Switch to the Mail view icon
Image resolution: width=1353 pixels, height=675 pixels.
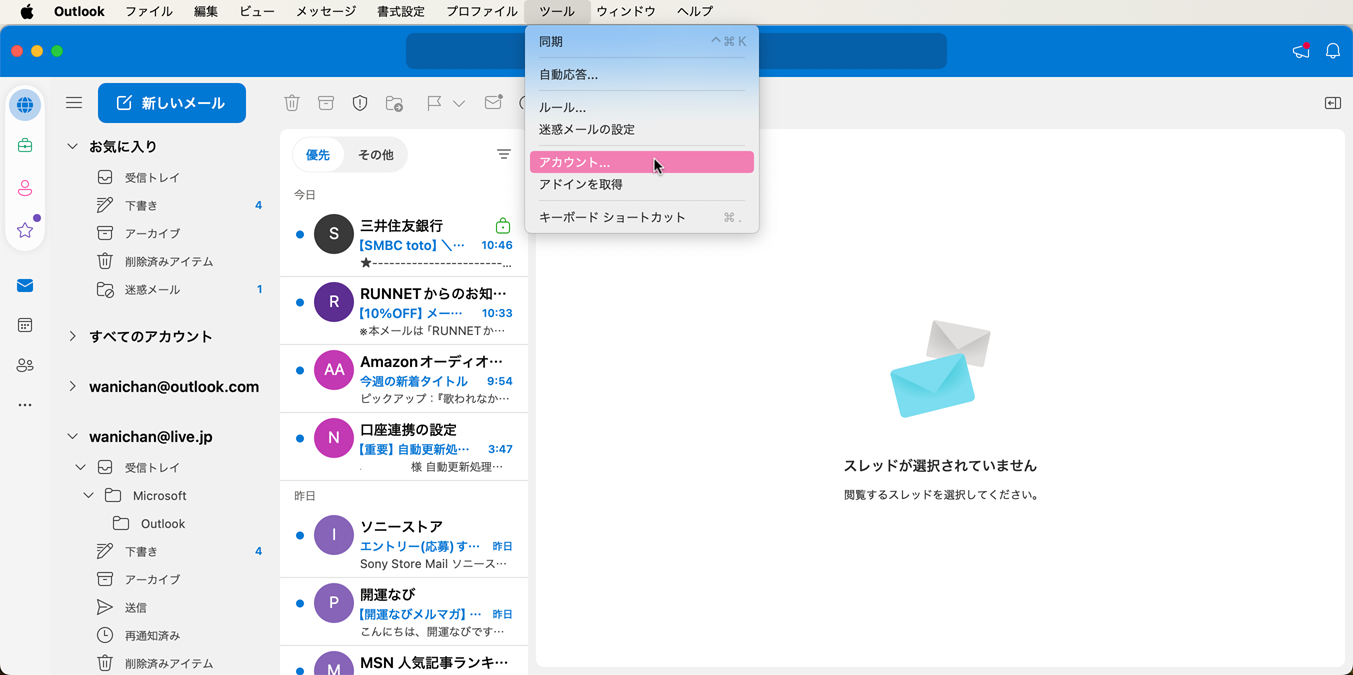pos(25,286)
